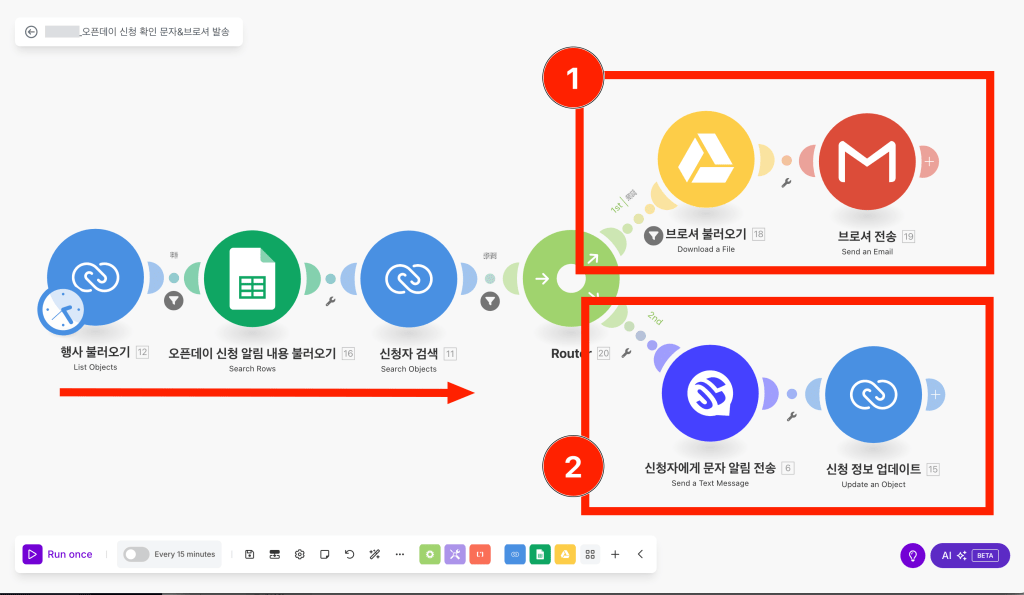
Task: Open the 행사 불러오기 List Objects module
Action: tap(95, 278)
